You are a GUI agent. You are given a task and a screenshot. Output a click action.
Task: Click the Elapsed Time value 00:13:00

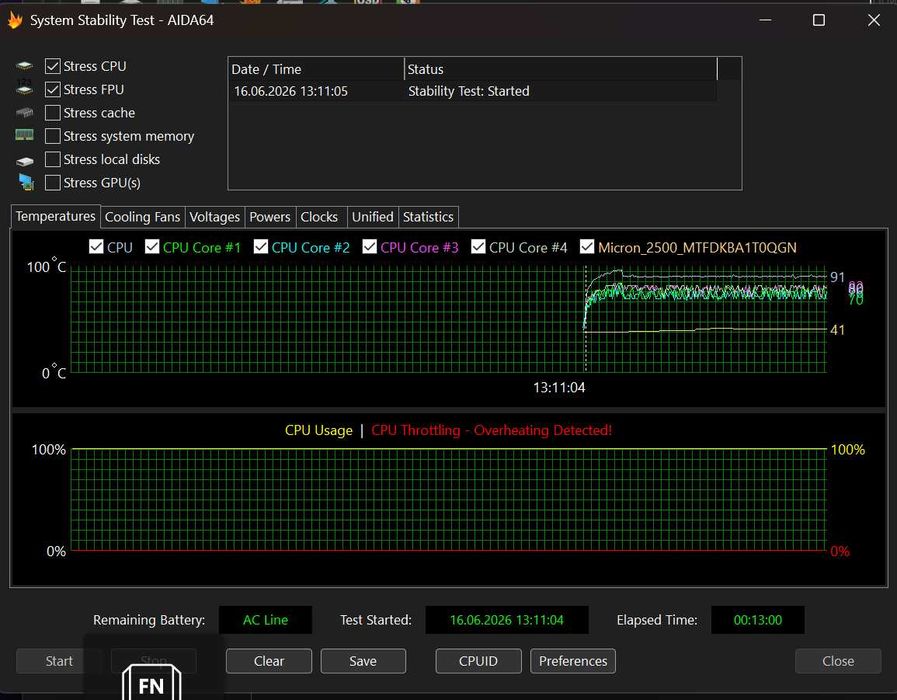click(758, 620)
